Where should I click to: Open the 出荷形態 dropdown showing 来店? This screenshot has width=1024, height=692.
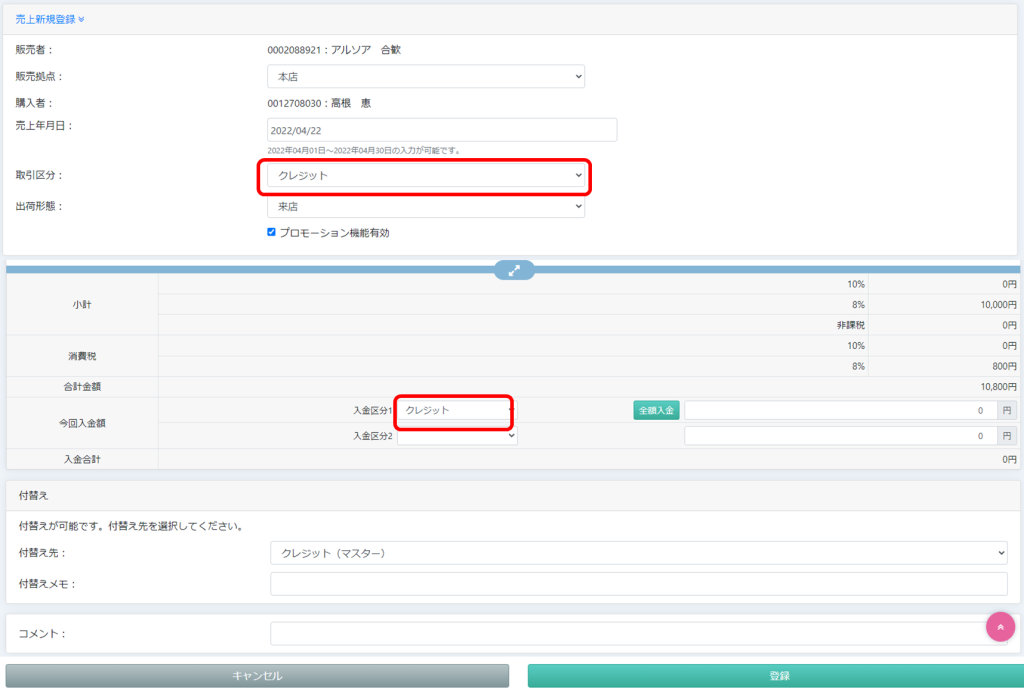pyautogui.click(x=425, y=206)
